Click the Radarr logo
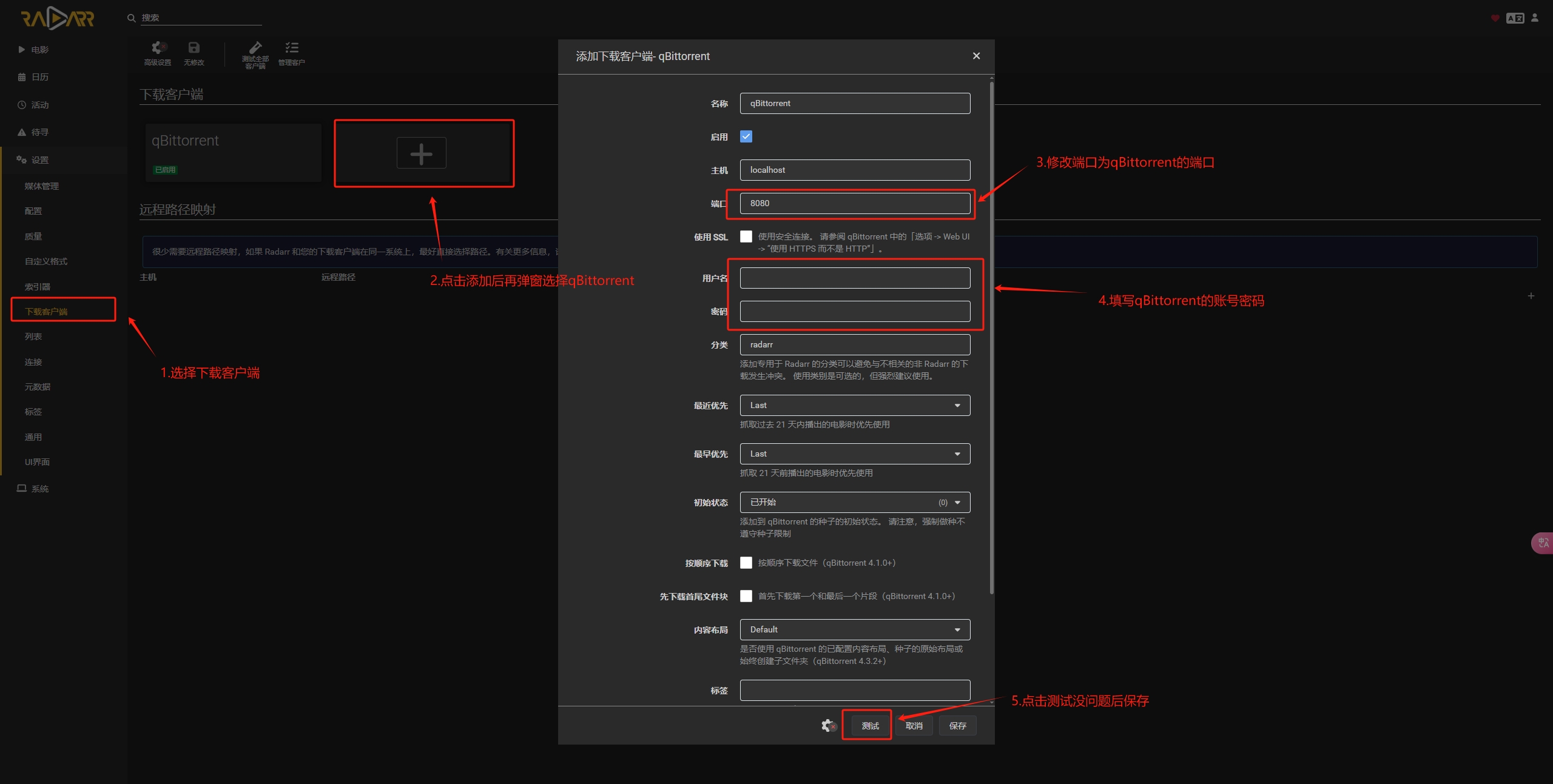Image resolution: width=1553 pixels, height=784 pixels. pyautogui.click(x=58, y=18)
